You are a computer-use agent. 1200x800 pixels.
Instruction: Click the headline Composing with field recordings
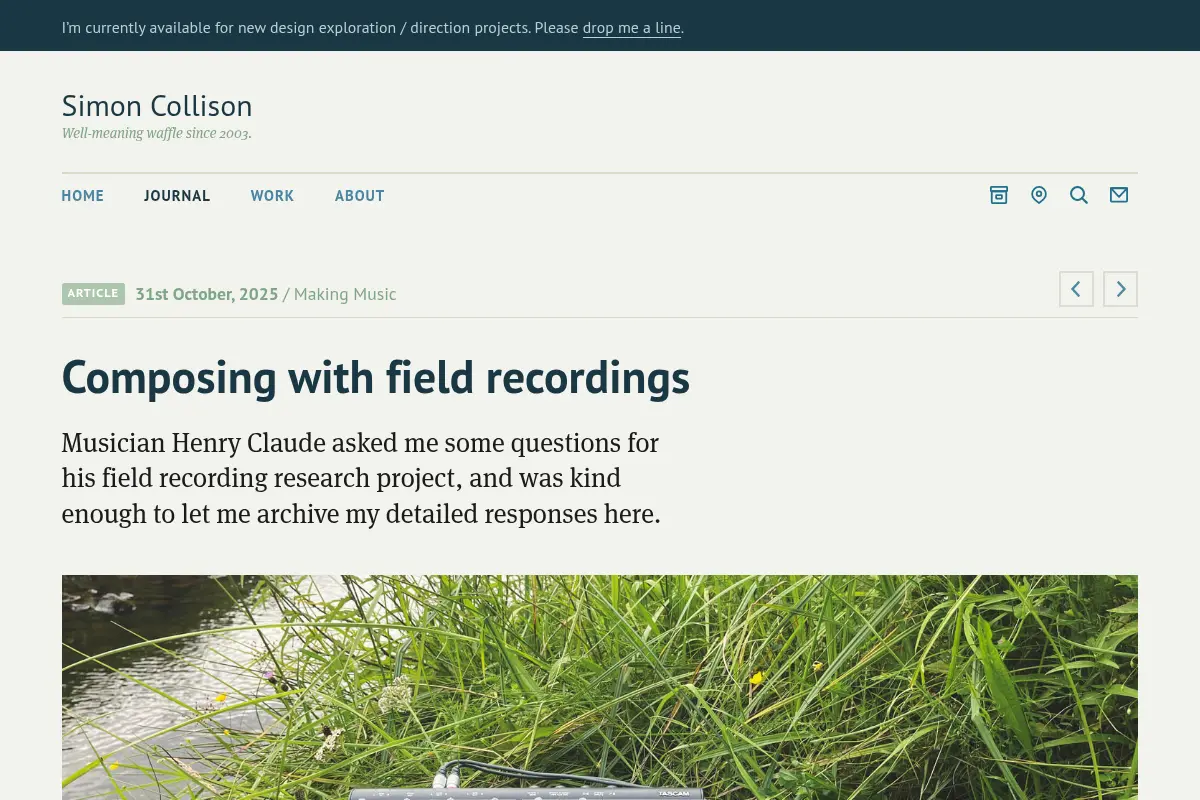tap(376, 378)
